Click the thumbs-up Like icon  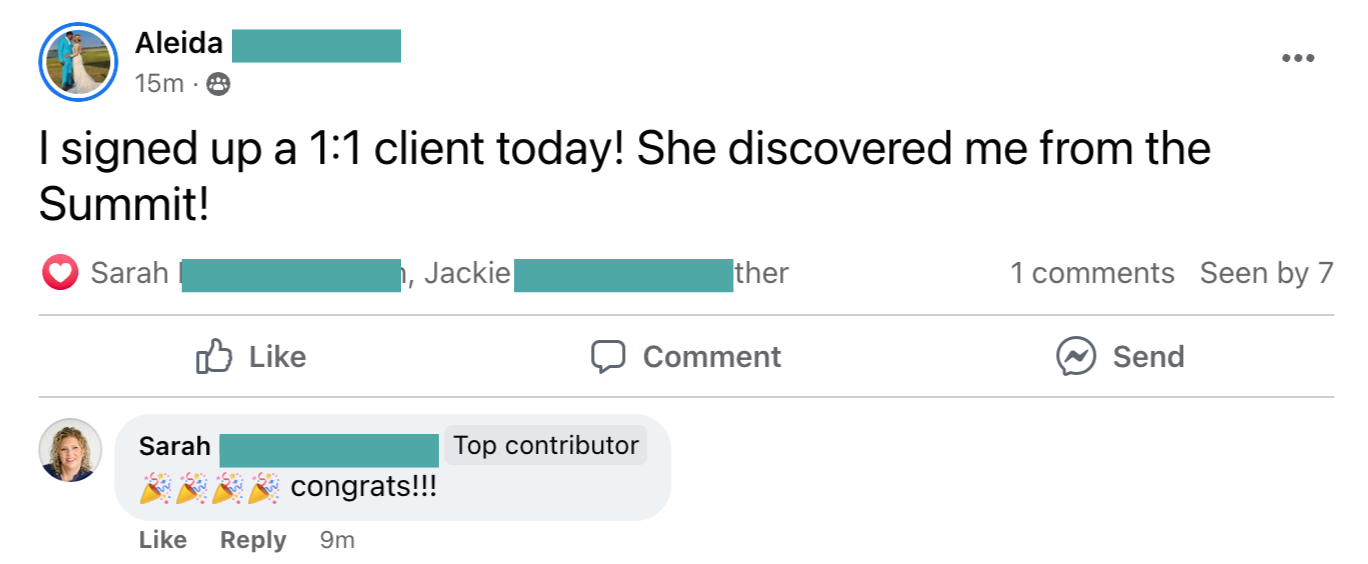[x=214, y=357]
